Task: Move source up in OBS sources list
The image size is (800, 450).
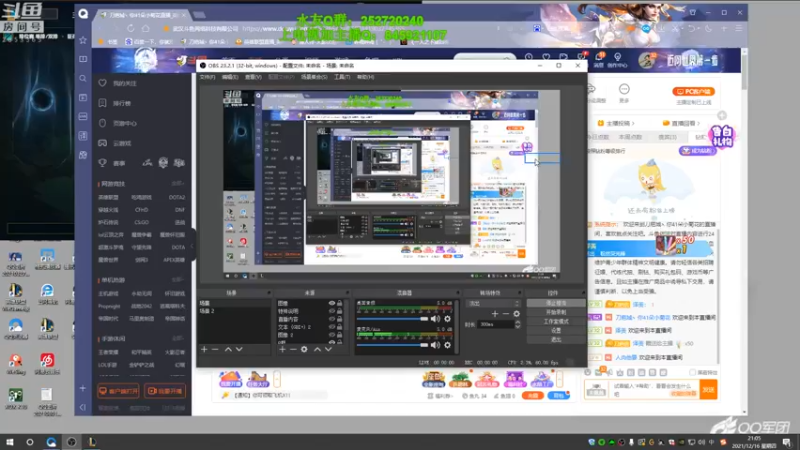Action: [317, 349]
